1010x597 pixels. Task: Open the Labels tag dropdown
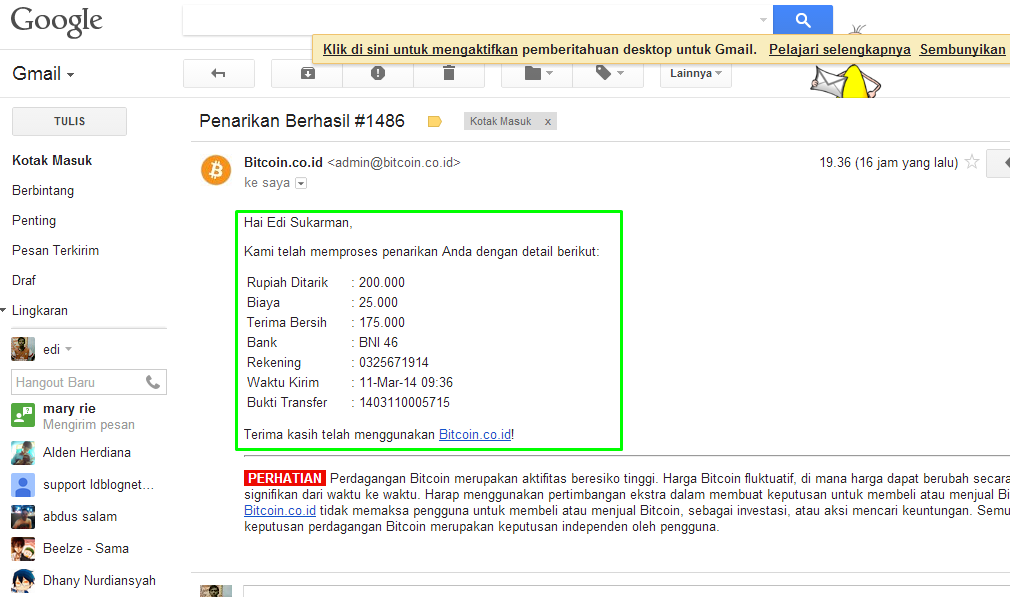click(609, 73)
